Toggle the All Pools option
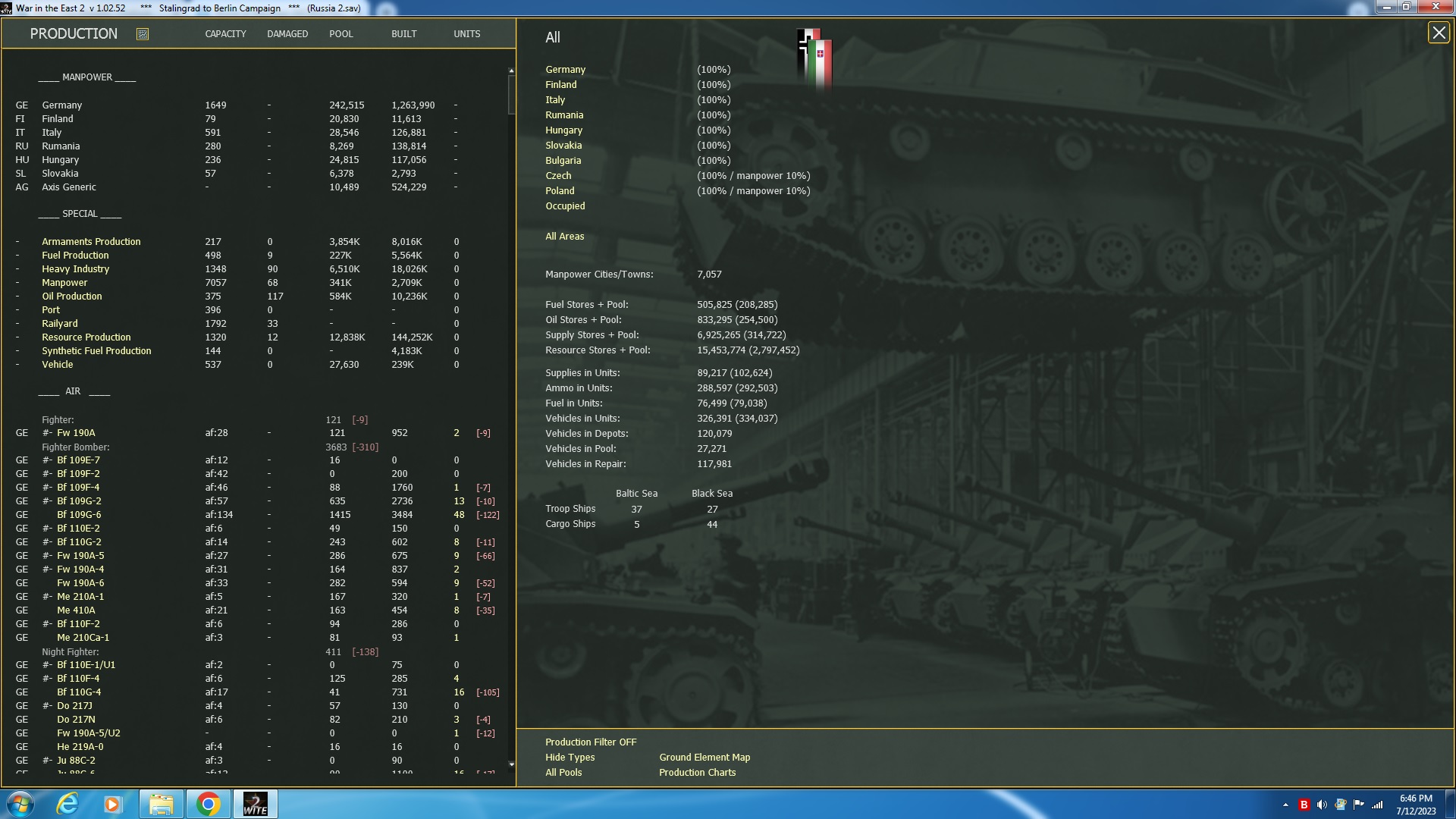 click(x=563, y=773)
